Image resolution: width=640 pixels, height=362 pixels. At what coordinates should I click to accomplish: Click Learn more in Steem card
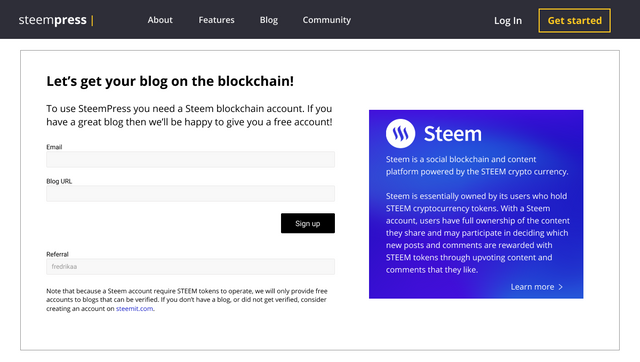(532, 287)
